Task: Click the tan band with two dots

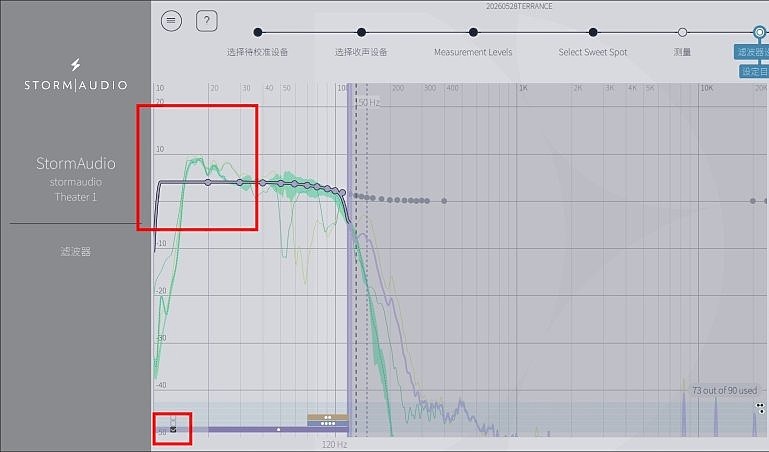Action: tap(328, 417)
